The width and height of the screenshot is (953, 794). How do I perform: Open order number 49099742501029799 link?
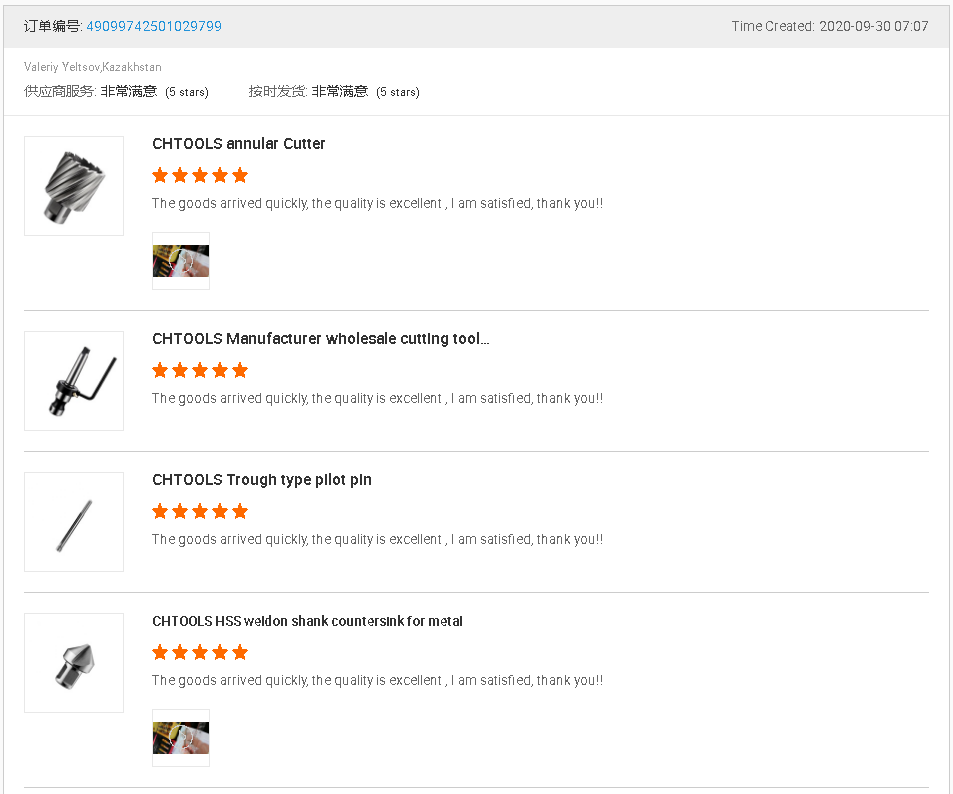coord(154,26)
